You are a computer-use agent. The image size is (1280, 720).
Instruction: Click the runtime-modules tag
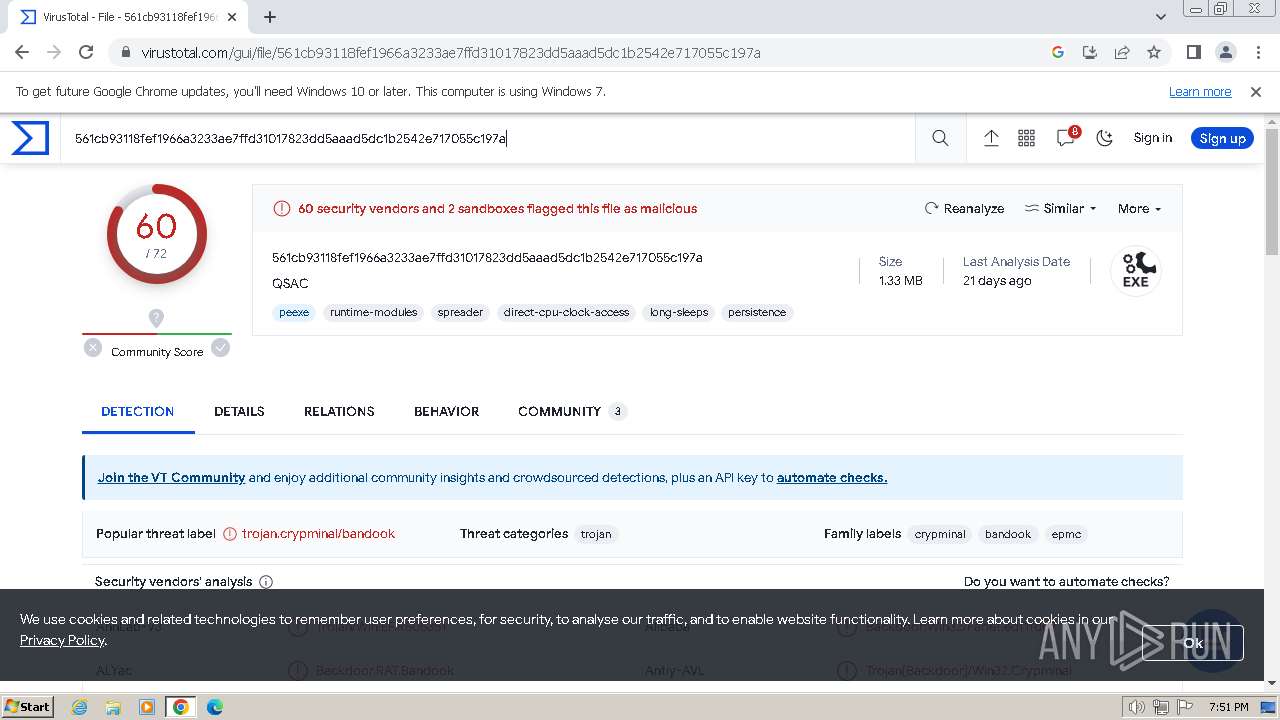[x=374, y=312]
